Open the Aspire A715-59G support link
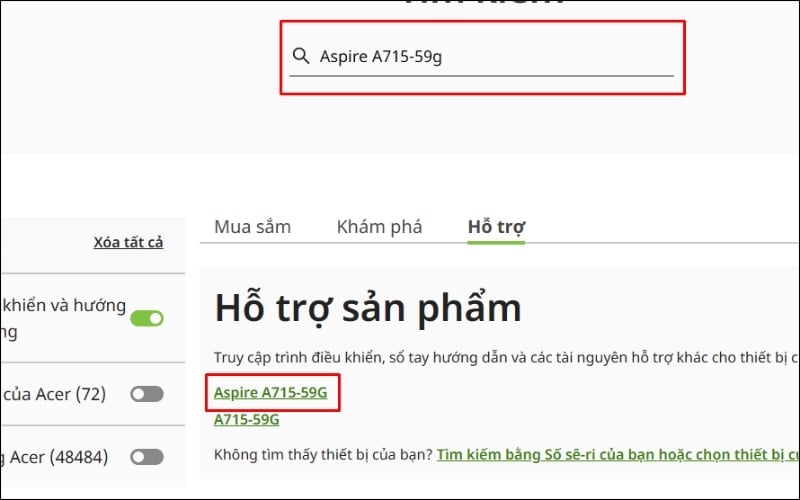This screenshot has width=800, height=500. (x=270, y=392)
